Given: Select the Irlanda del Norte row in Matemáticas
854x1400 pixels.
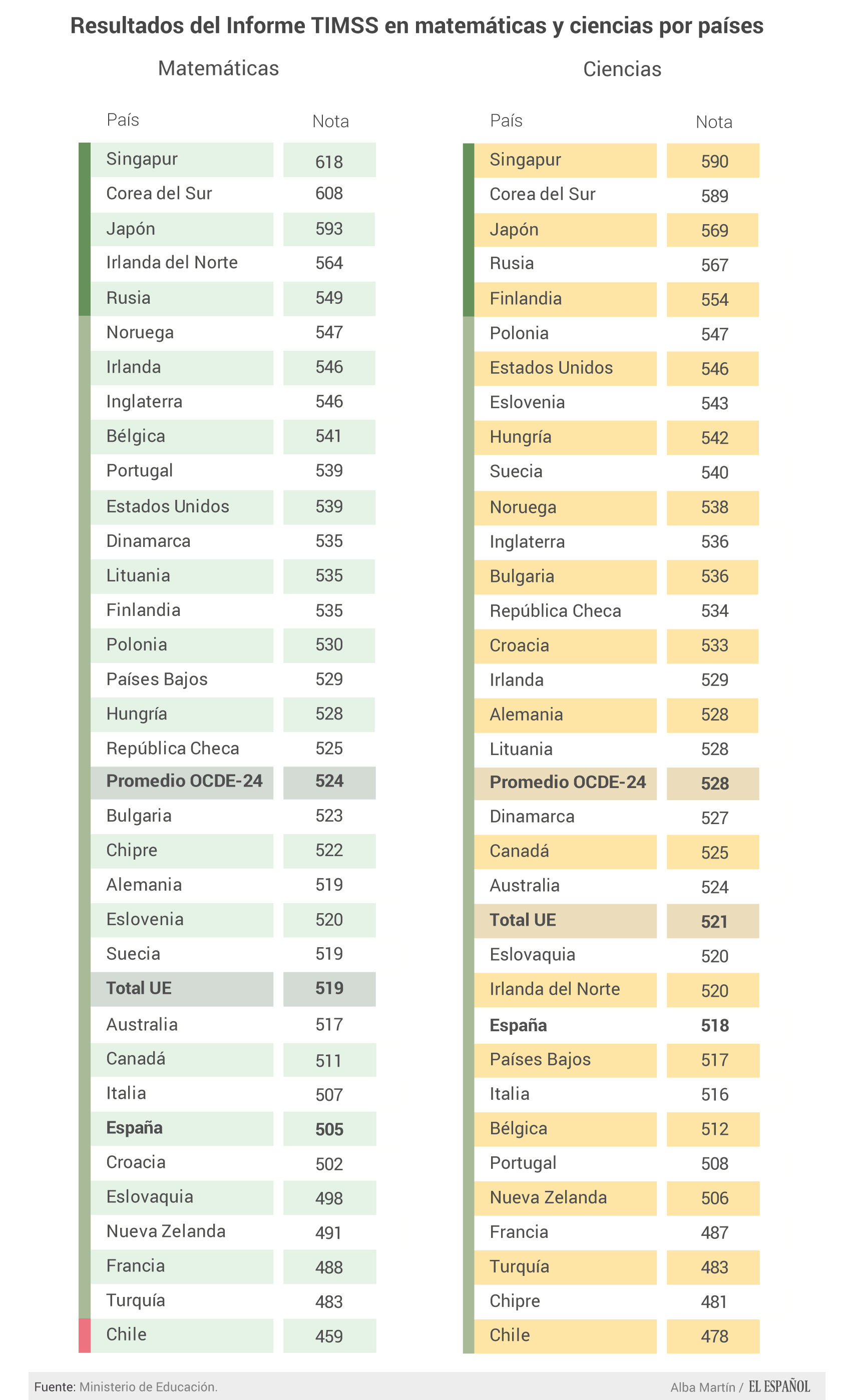Looking at the screenshot, I should pyautogui.click(x=172, y=263).
